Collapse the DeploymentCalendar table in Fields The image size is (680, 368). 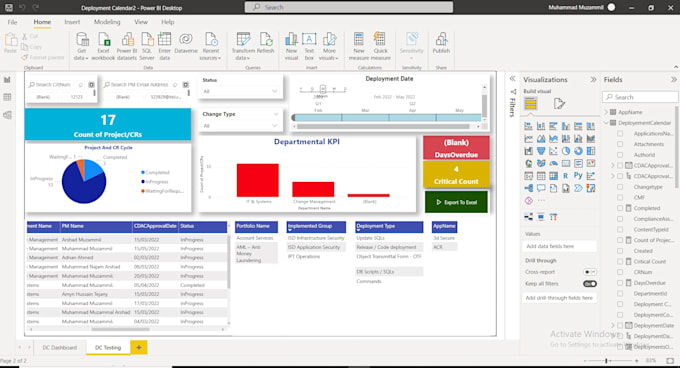pos(606,123)
